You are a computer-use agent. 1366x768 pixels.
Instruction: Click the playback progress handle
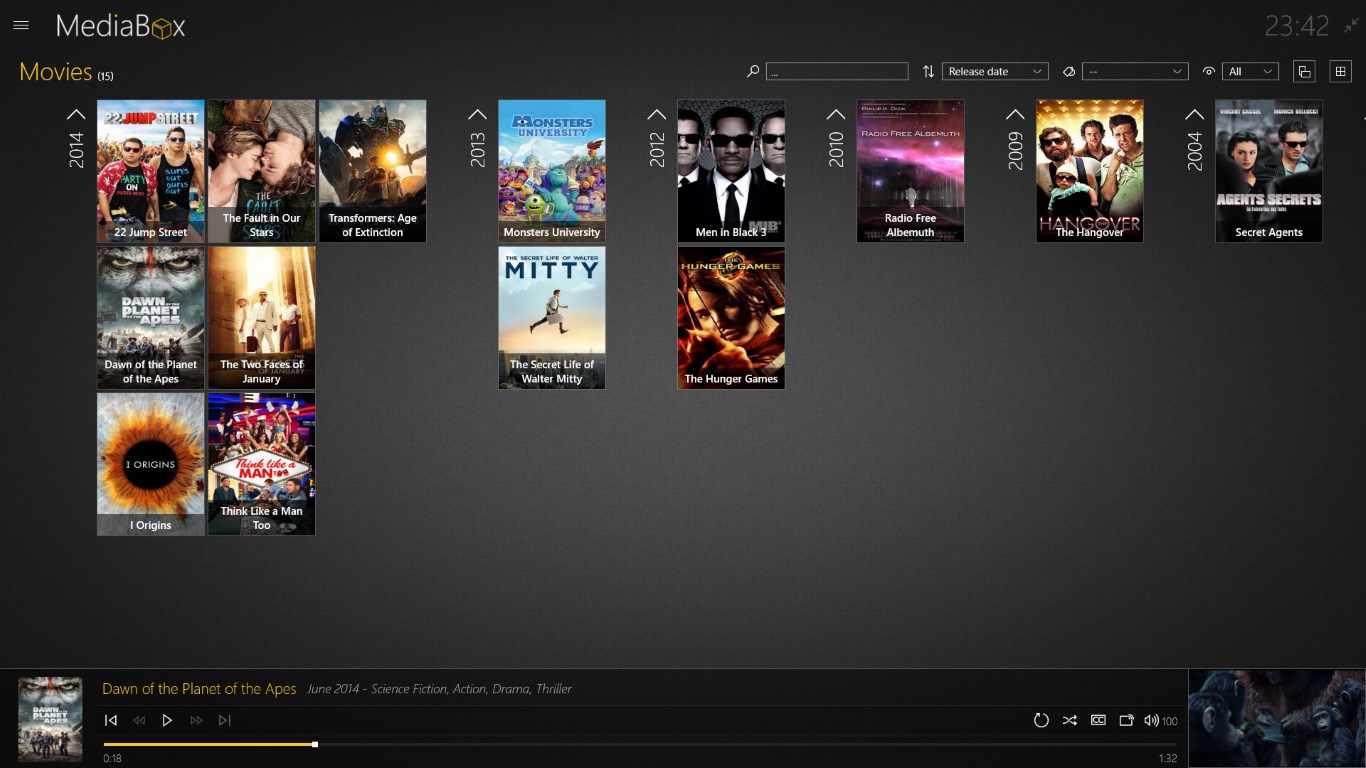coord(315,744)
